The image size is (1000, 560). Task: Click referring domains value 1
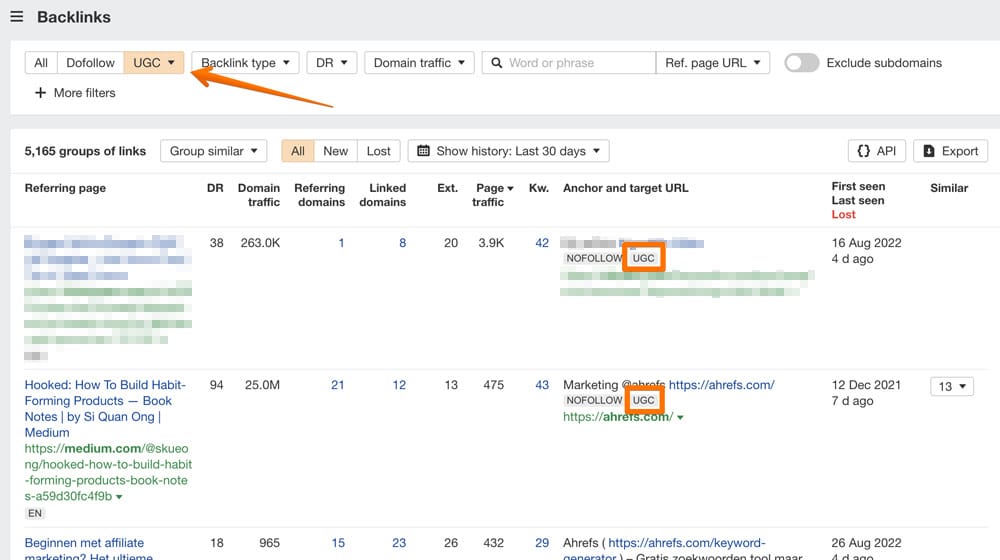pyautogui.click(x=341, y=242)
